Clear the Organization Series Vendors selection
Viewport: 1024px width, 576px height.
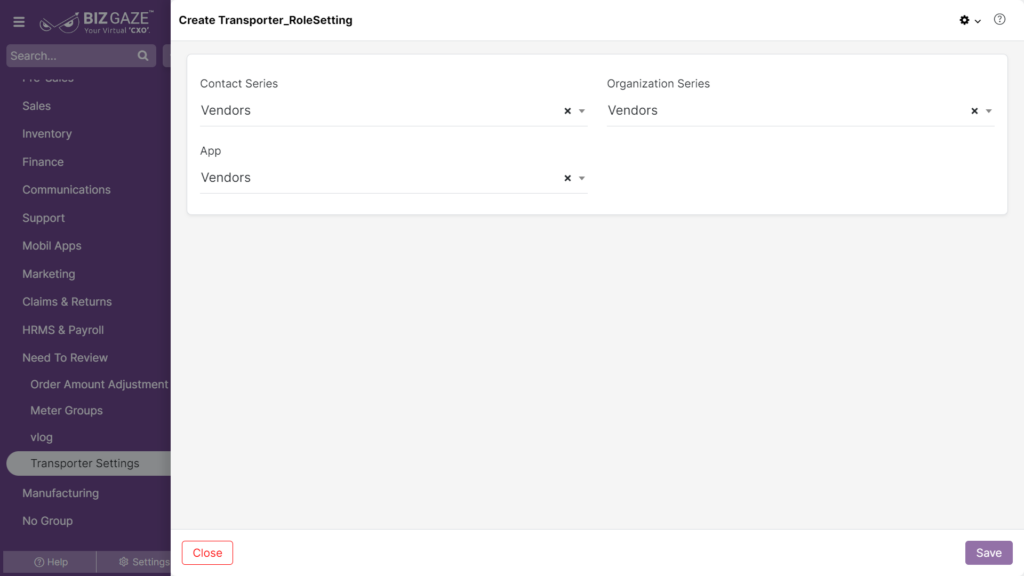pyautogui.click(x=974, y=111)
